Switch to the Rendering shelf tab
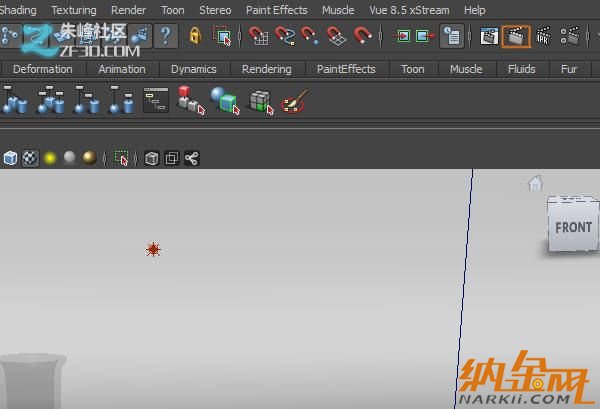The image size is (600, 409). 267,69
